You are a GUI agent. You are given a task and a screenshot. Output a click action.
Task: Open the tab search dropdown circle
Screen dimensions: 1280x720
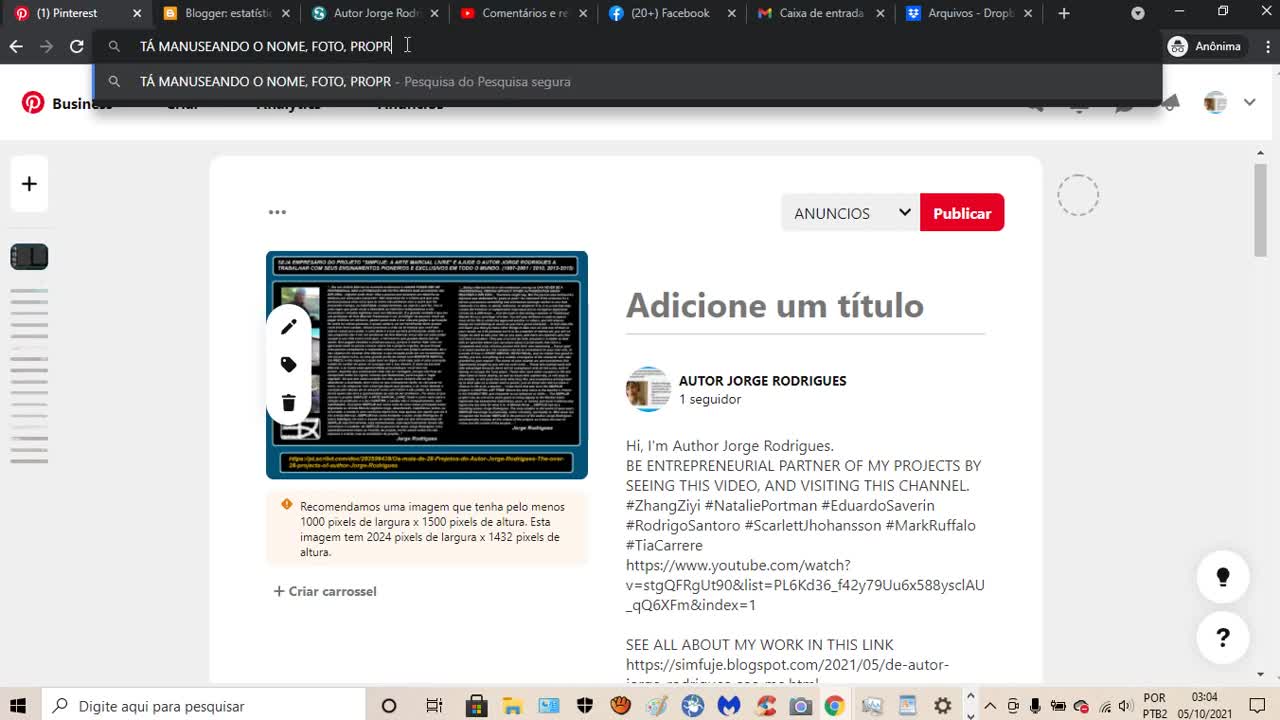[x=1138, y=14]
